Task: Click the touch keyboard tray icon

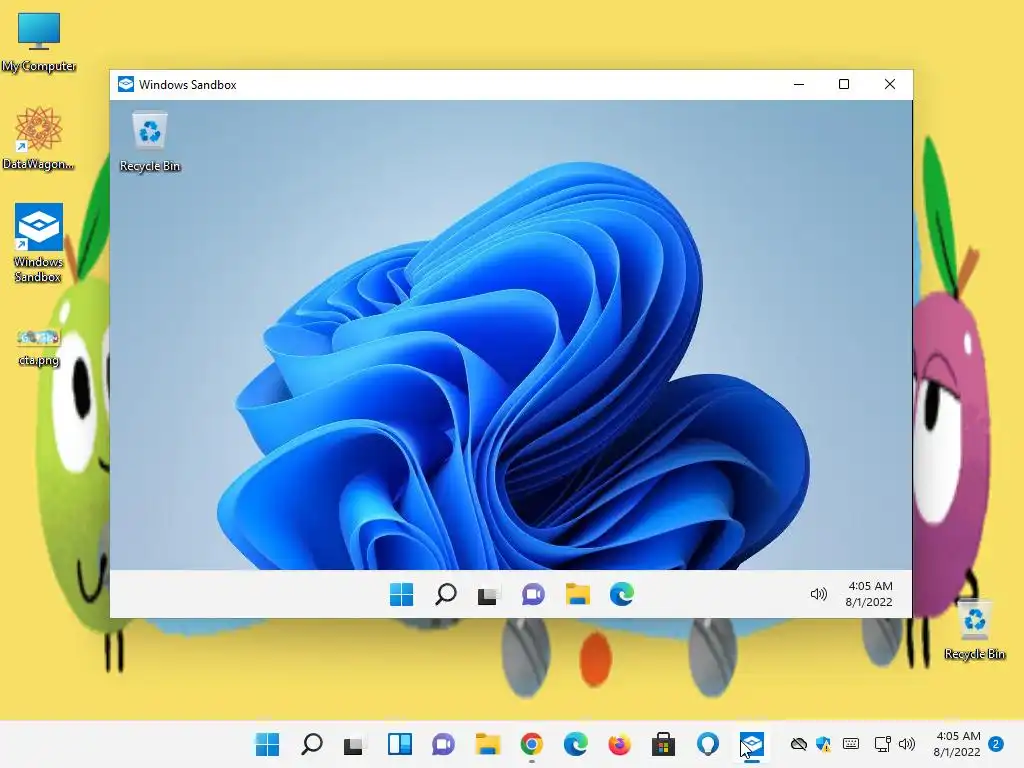Action: tap(850, 744)
